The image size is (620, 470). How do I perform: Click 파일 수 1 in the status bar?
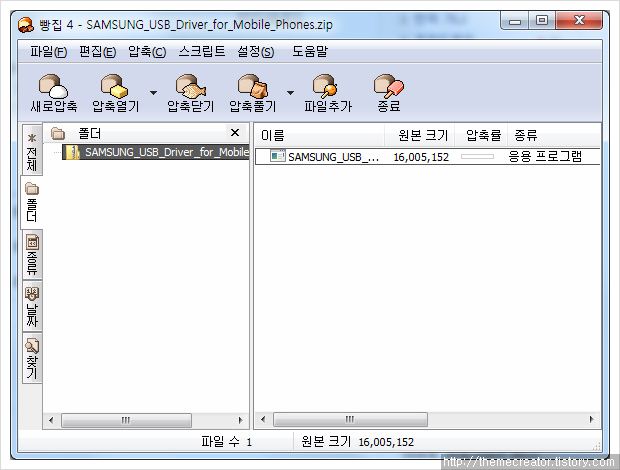tap(227, 442)
